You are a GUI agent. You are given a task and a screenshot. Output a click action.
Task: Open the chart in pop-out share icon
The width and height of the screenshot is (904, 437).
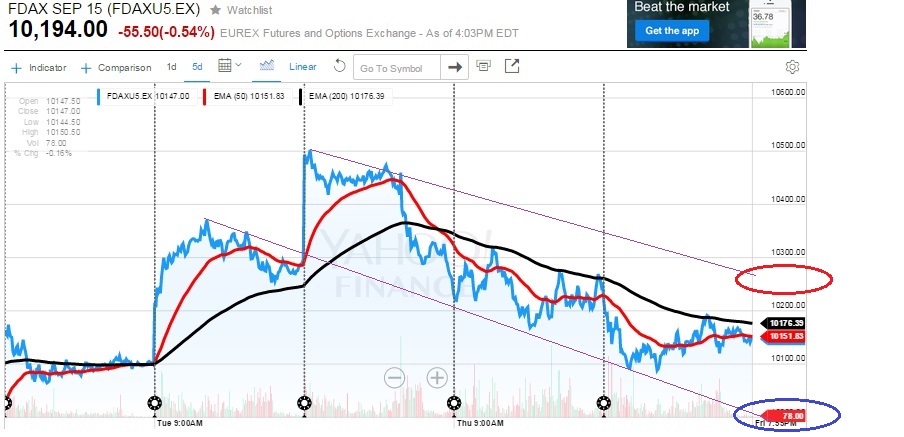(512, 67)
